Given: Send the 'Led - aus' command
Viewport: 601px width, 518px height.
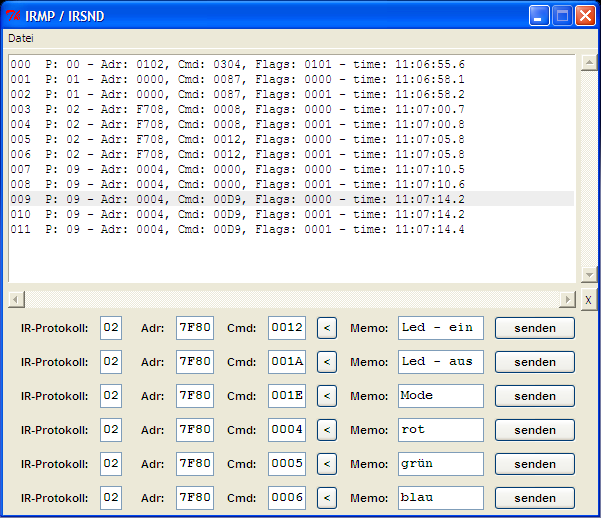Looking at the screenshot, I should pyautogui.click(x=535, y=362).
